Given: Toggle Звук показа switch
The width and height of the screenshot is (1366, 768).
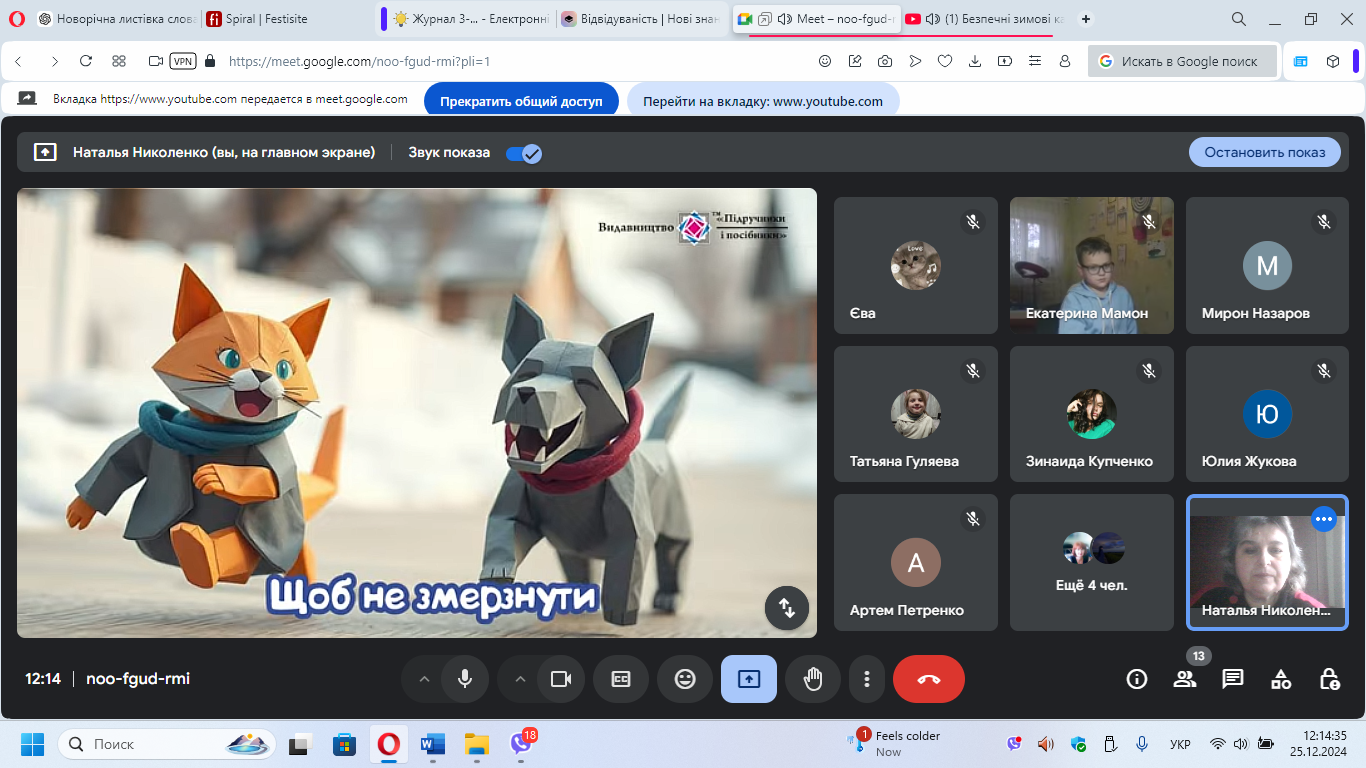Looking at the screenshot, I should click(x=524, y=153).
